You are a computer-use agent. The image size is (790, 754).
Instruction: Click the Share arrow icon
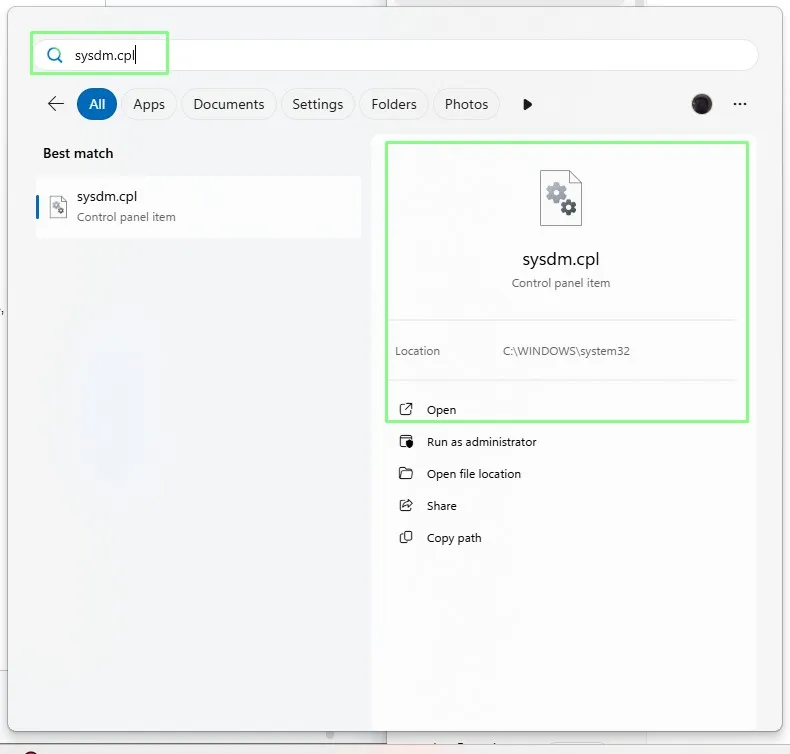coord(406,505)
